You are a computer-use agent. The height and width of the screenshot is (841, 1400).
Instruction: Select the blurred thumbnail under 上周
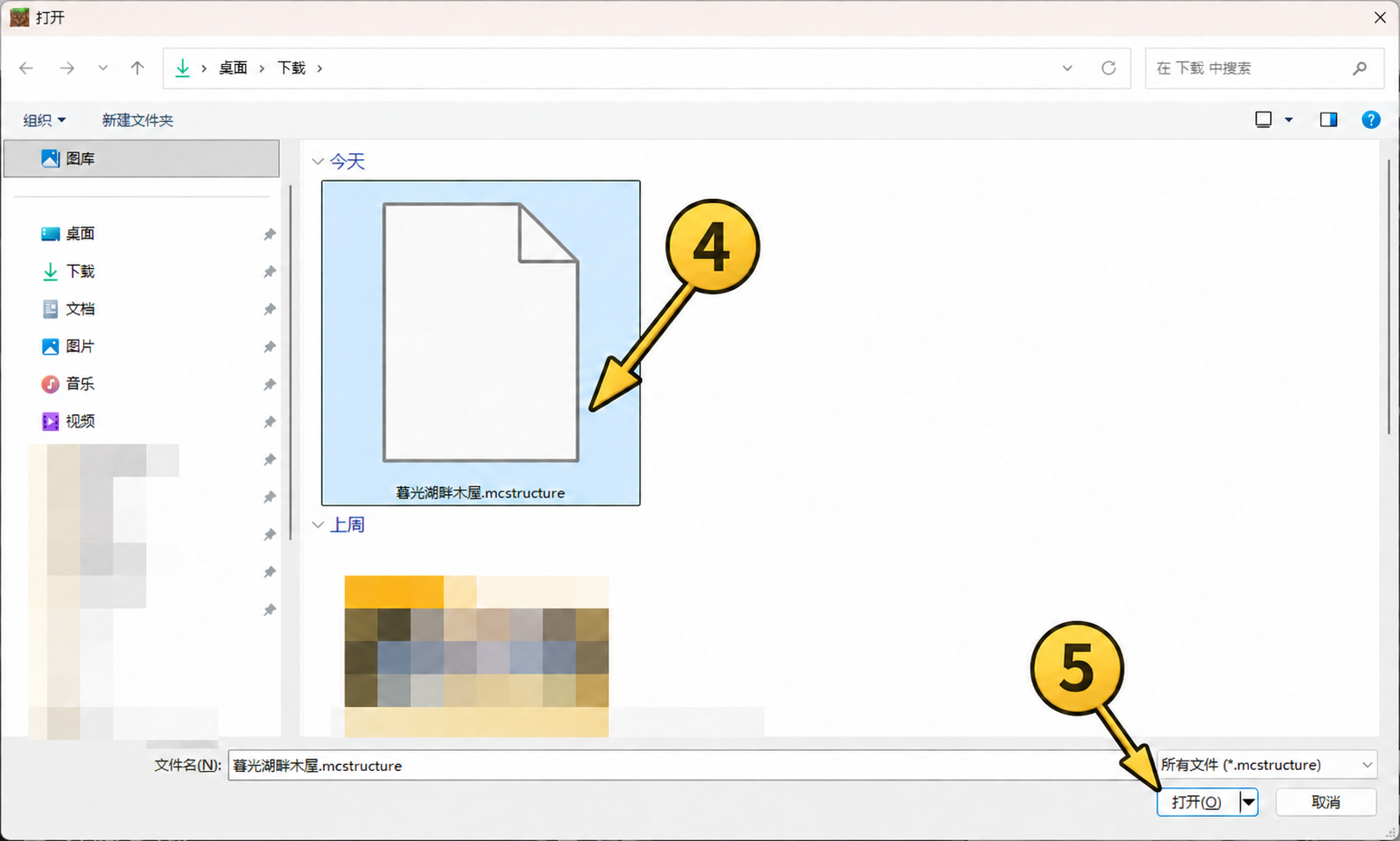477,656
